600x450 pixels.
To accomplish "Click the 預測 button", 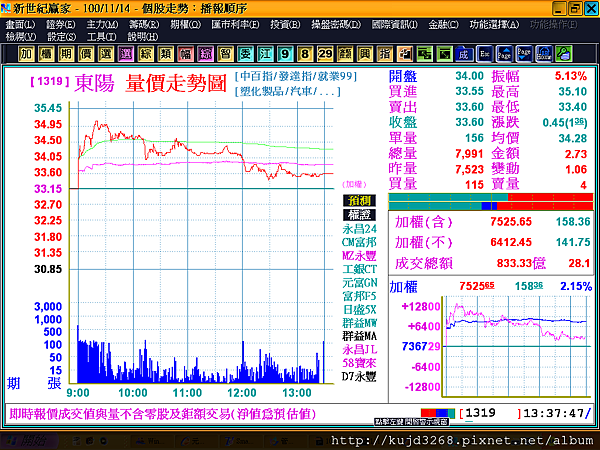I will tap(359, 201).
